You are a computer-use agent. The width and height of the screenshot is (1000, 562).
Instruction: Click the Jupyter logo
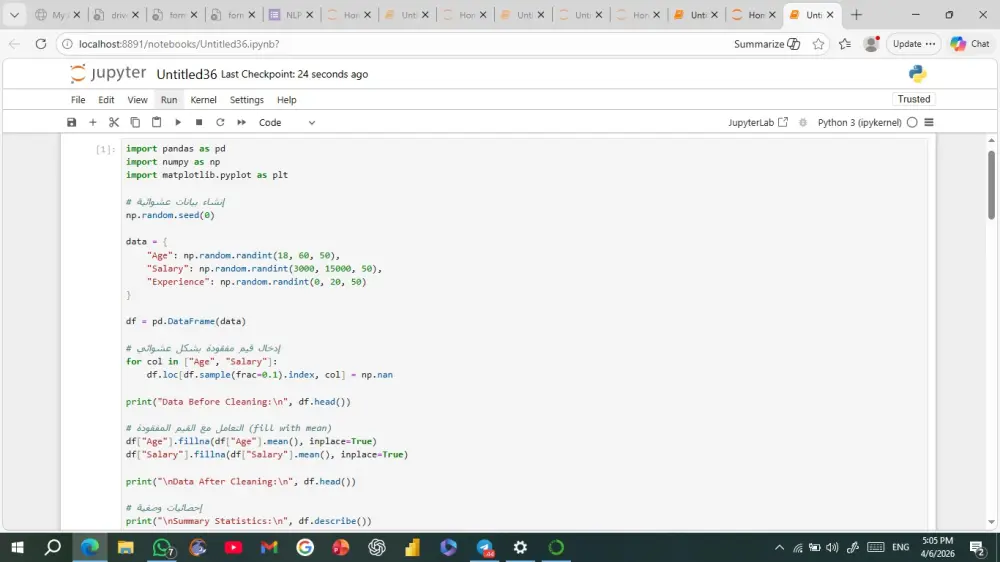(x=108, y=73)
